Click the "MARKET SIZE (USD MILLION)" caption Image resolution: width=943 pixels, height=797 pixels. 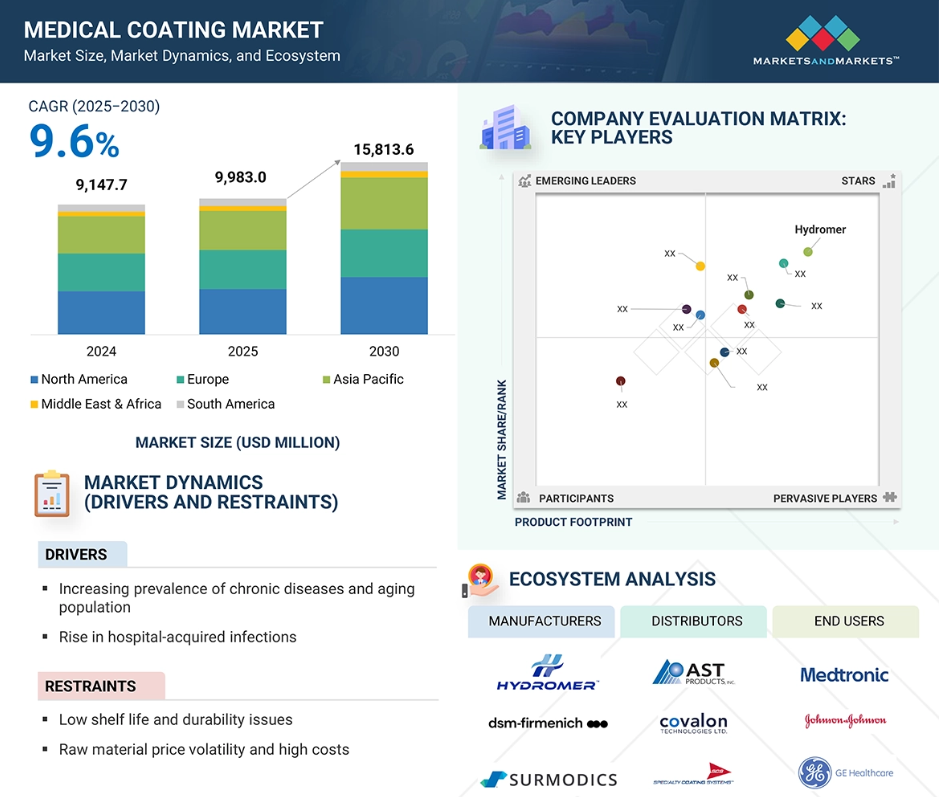[x=238, y=443]
